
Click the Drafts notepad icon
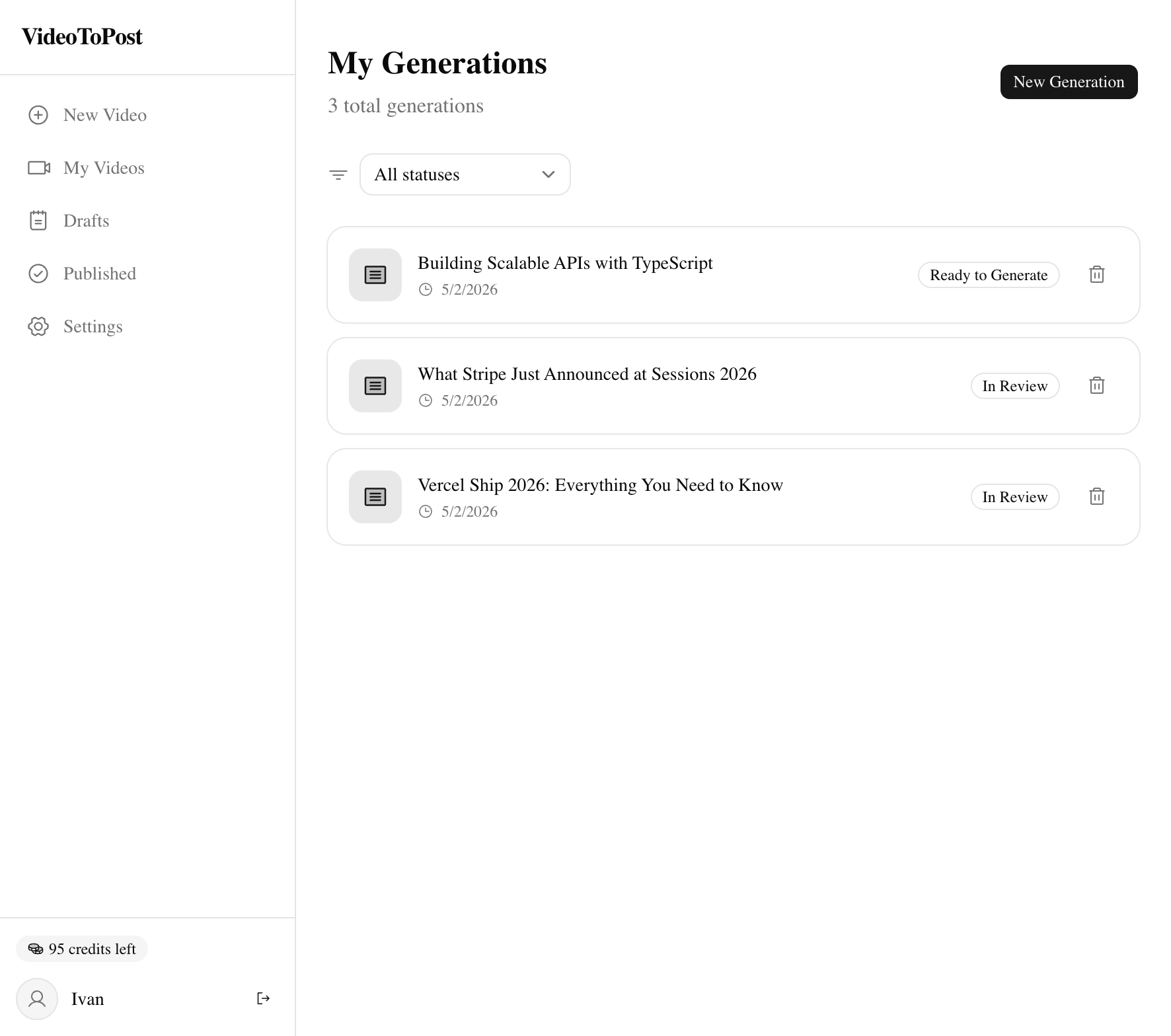(x=38, y=221)
